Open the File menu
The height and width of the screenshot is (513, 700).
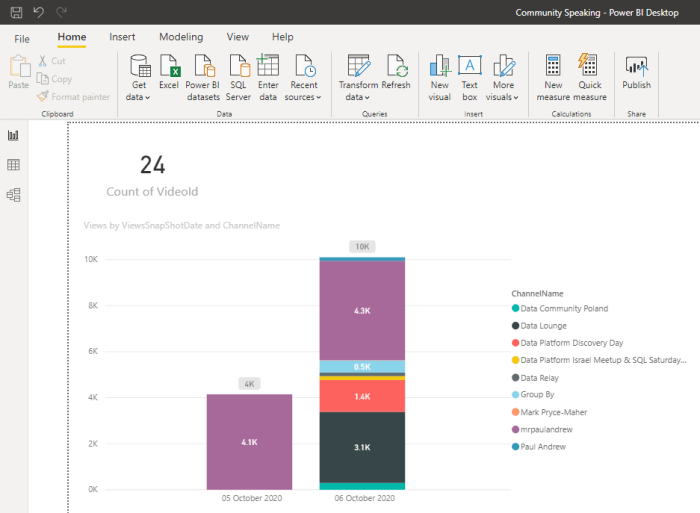click(x=22, y=37)
